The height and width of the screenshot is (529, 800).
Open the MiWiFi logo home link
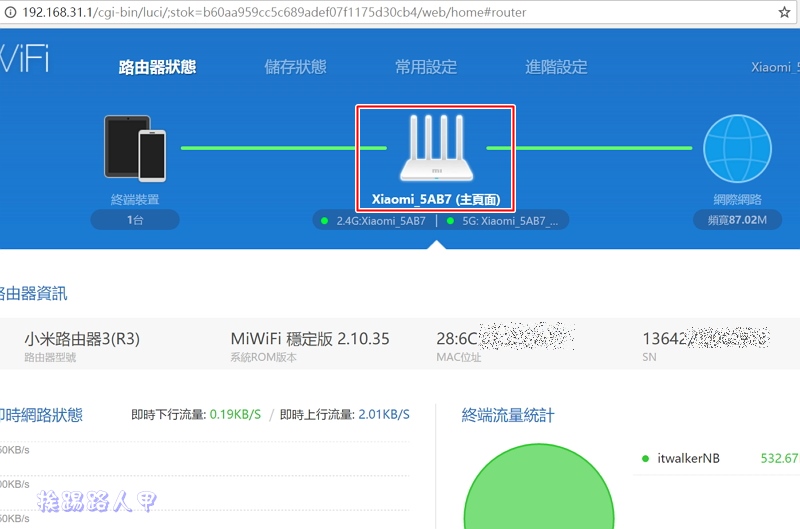click(x=24, y=59)
